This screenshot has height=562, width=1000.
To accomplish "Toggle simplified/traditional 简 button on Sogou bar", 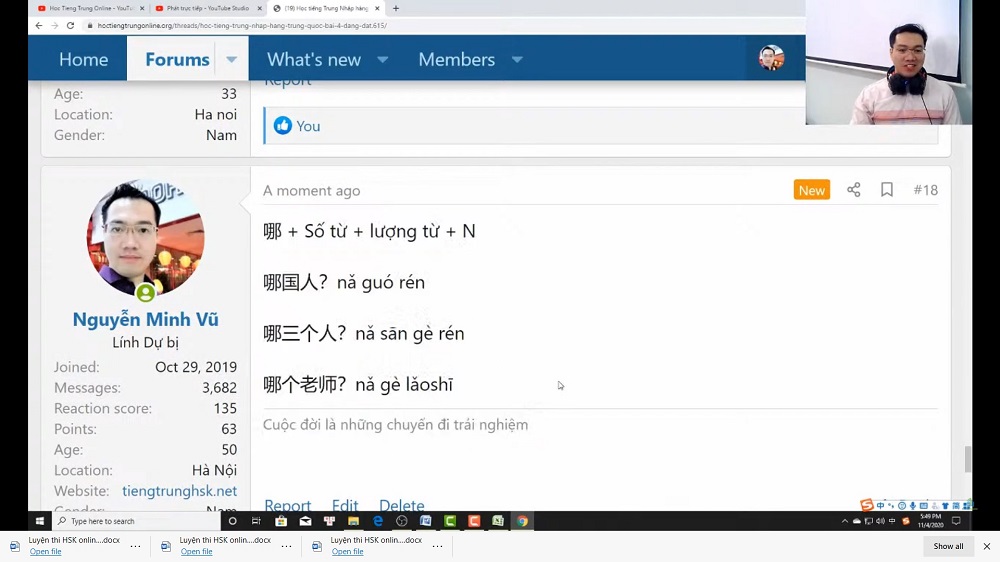I will pos(956,505).
